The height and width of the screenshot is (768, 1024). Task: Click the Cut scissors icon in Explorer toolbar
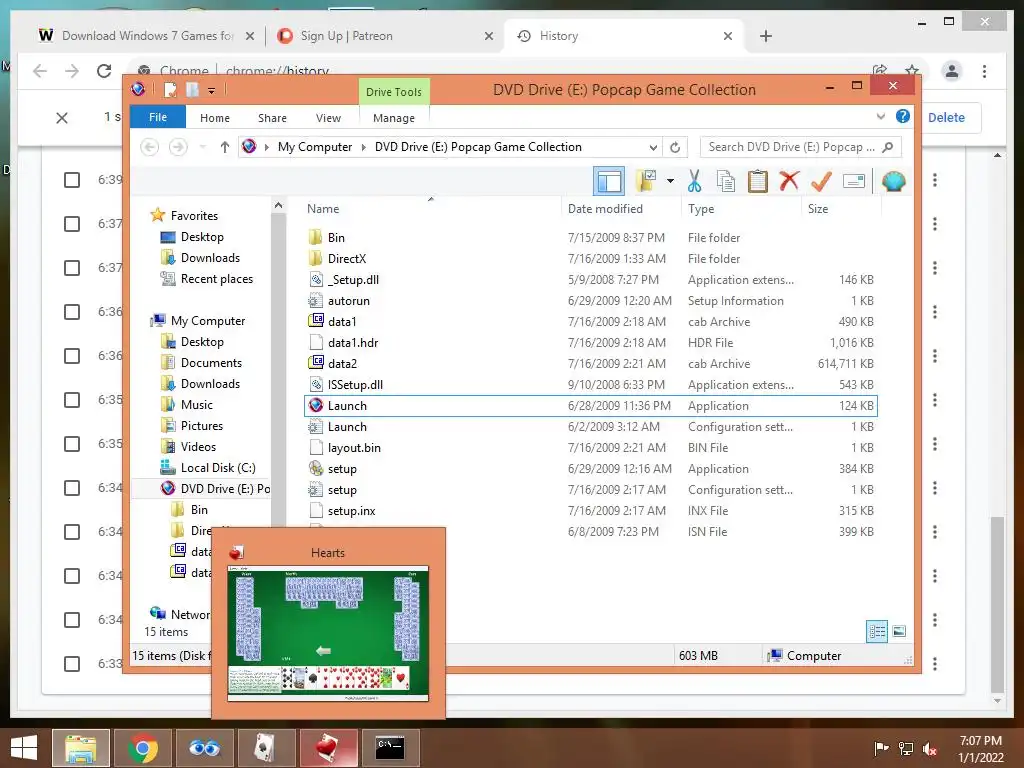(694, 181)
